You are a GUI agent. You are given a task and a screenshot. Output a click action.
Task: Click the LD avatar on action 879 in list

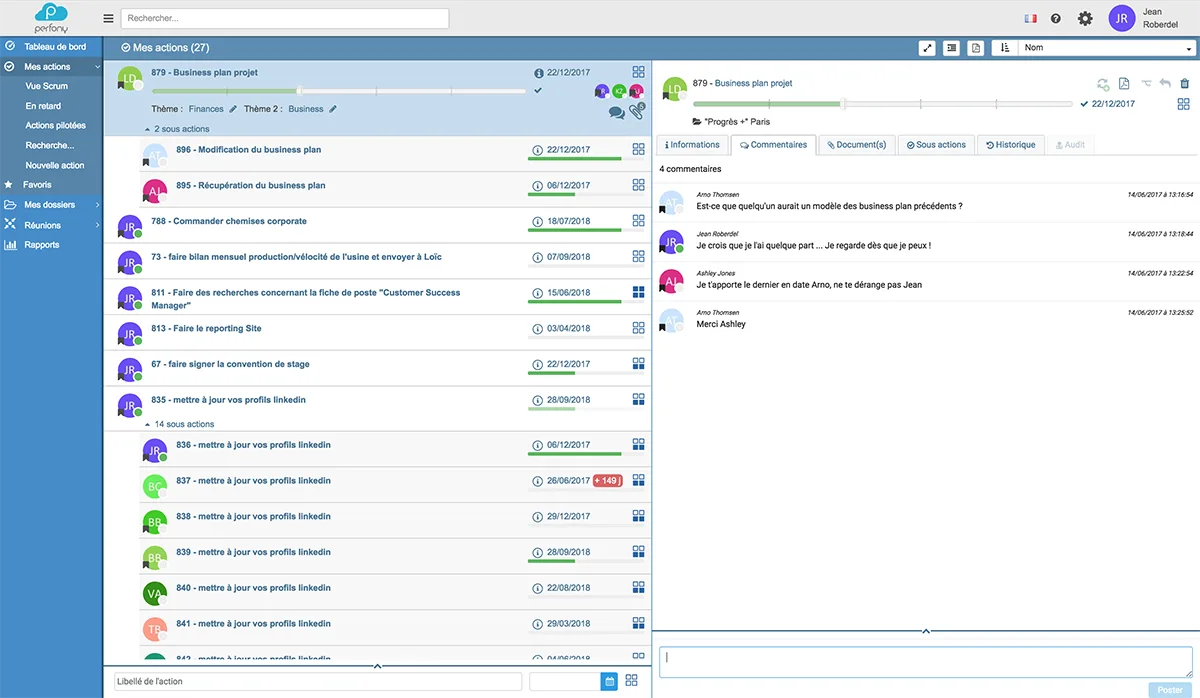coord(130,79)
